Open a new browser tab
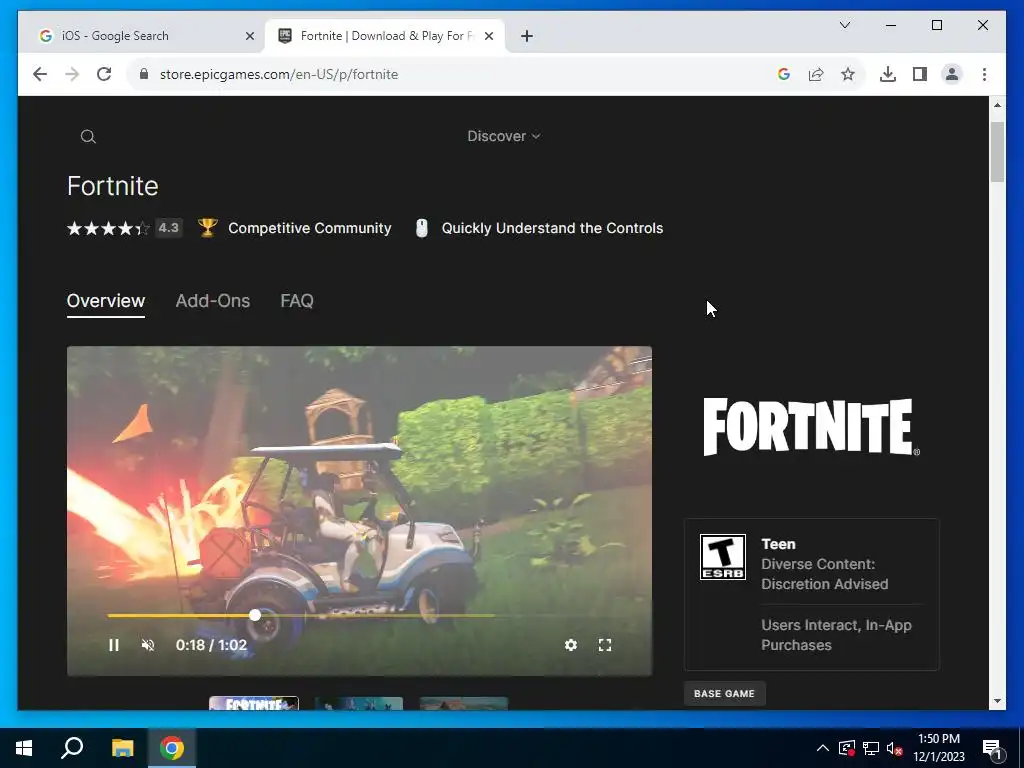Viewport: 1024px width, 768px height. click(x=527, y=36)
